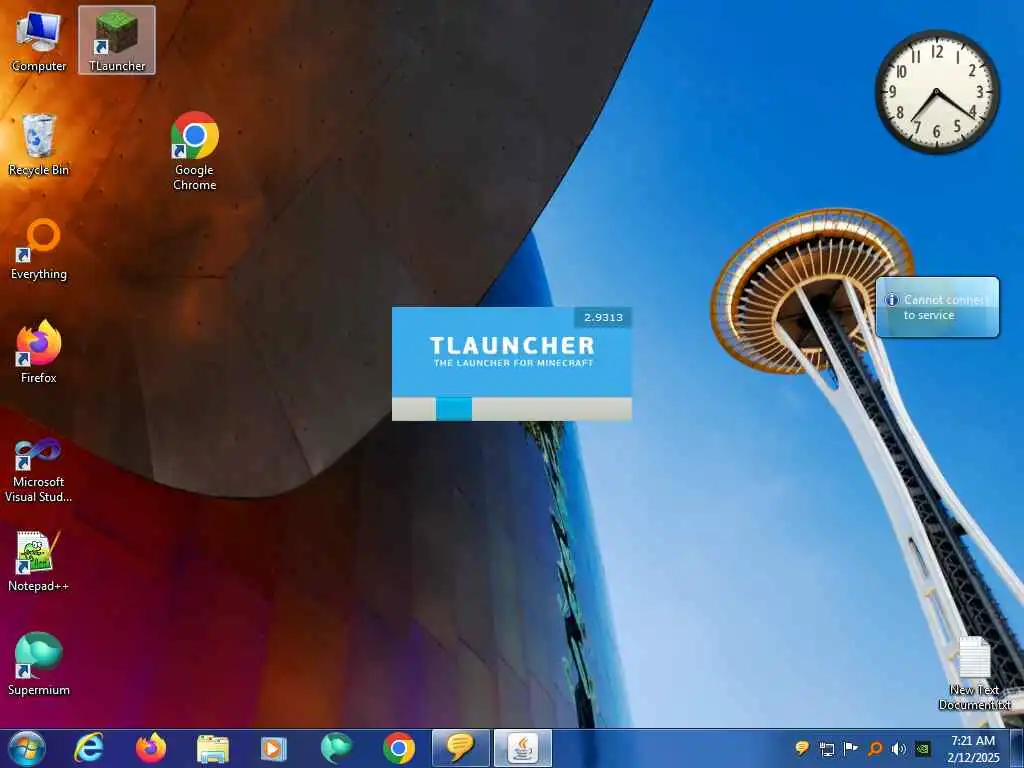
Task: Open the volume speaker tray icon
Action: pyautogui.click(x=899, y=748)
